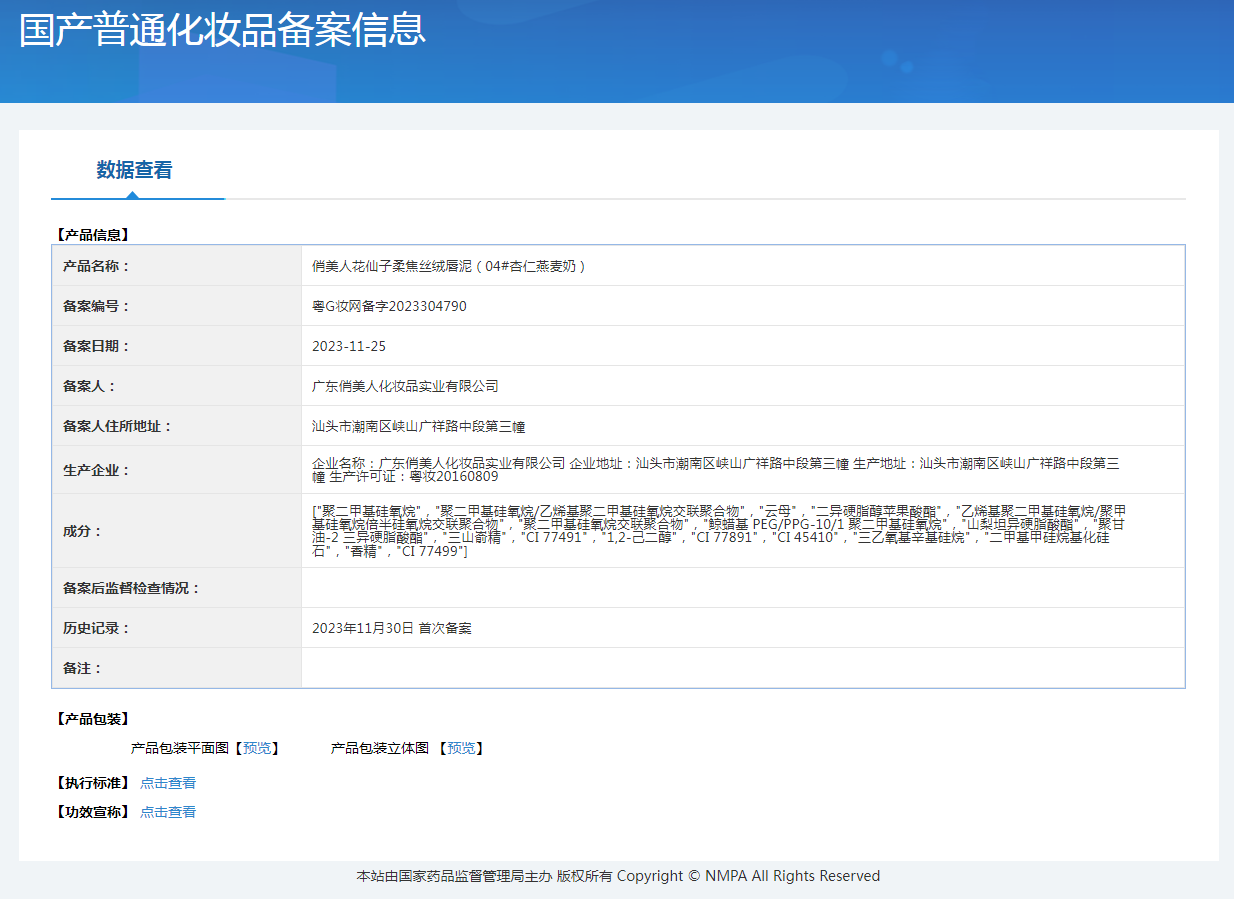1234x899 pixels.
Task: Click the 国产普通化妆品备案信息 page title
Action: tap(222, 30)
